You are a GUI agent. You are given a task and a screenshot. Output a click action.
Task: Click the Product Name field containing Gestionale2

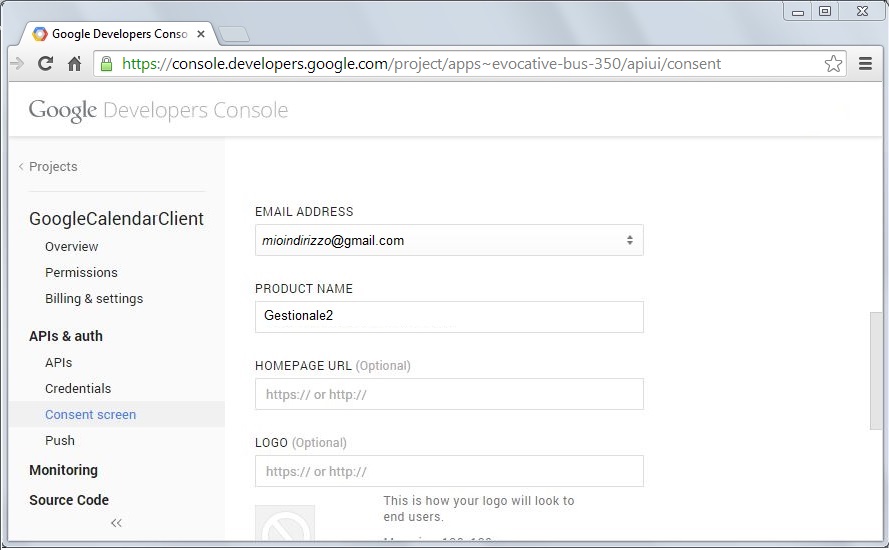[449, 317]
